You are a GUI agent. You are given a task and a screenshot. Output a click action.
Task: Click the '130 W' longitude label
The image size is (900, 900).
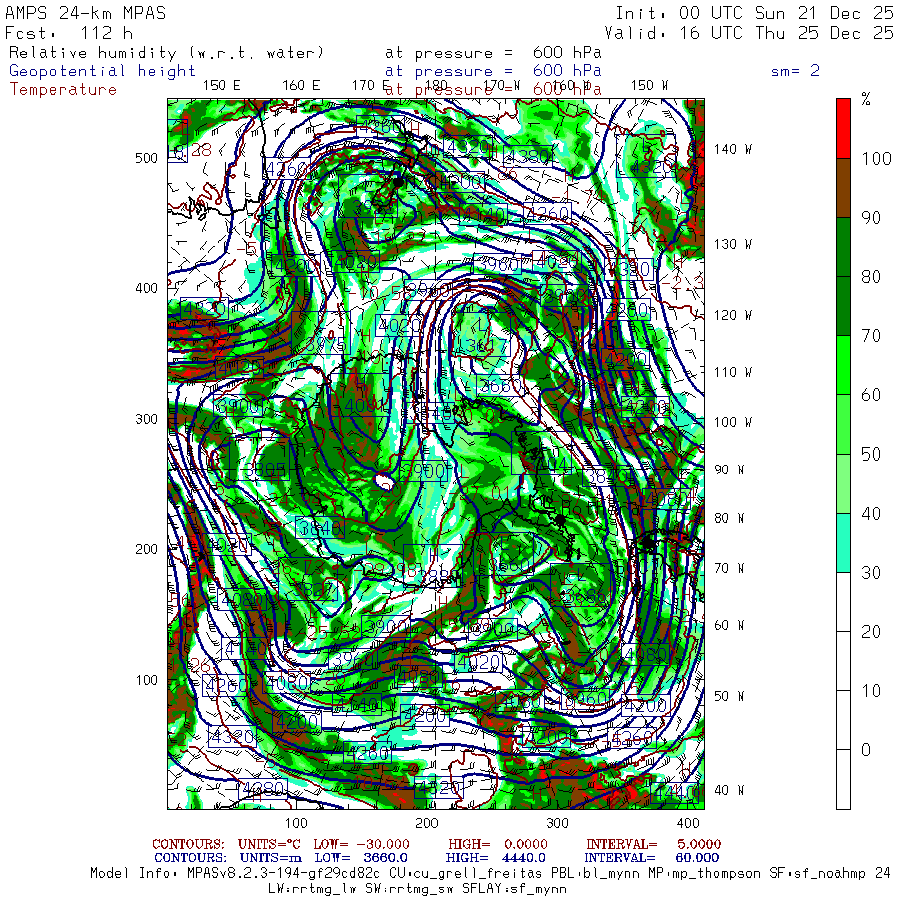coord(733,245)
